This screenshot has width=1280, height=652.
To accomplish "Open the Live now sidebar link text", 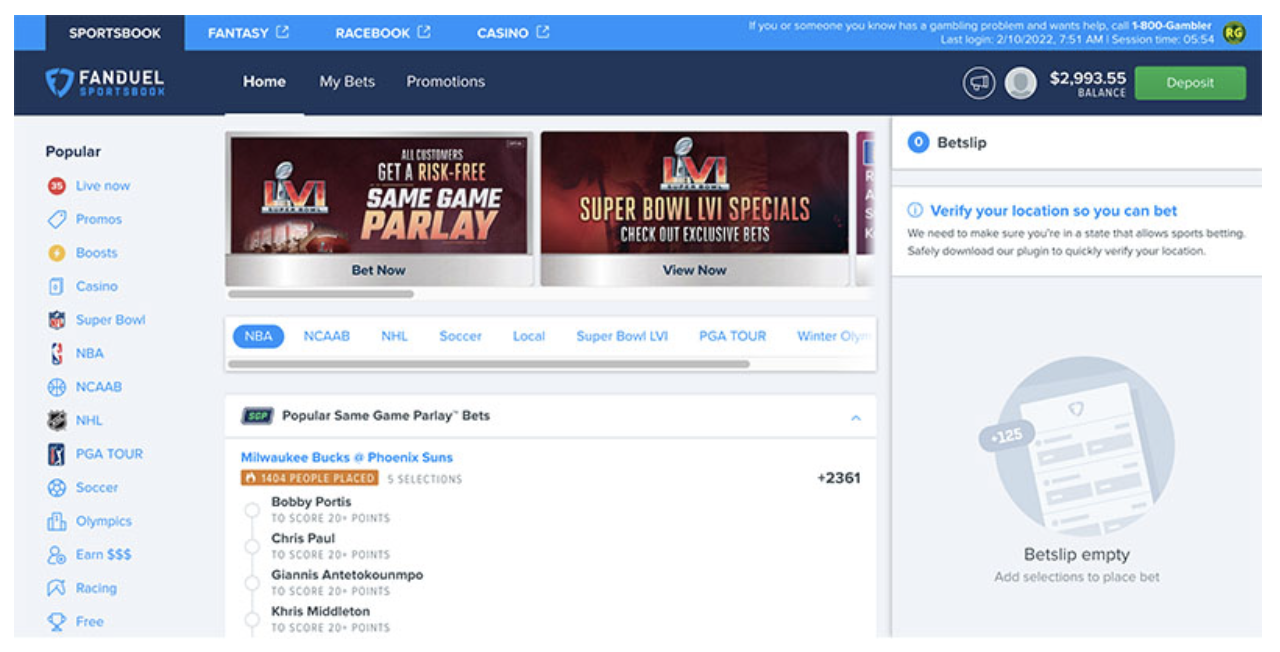I will click(103, 186).
